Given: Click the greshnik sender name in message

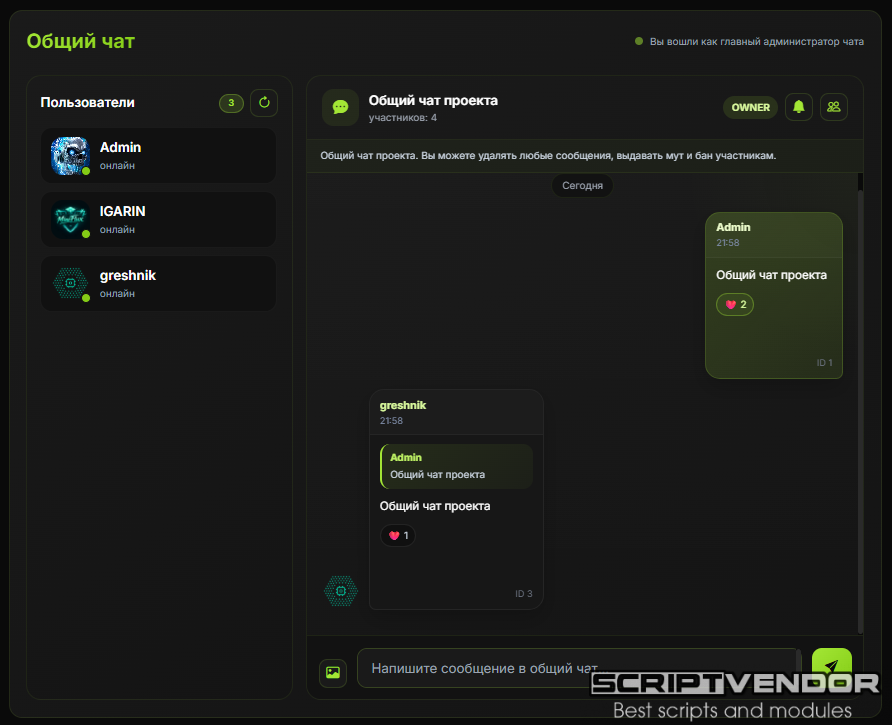Looking at the screenshot, I should 403,405.
